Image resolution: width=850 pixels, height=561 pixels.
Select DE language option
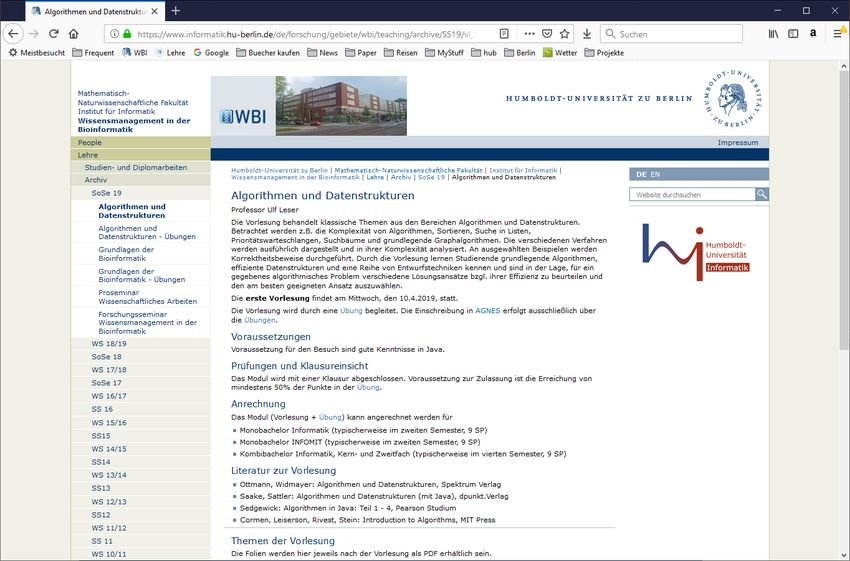coord(641,174)
